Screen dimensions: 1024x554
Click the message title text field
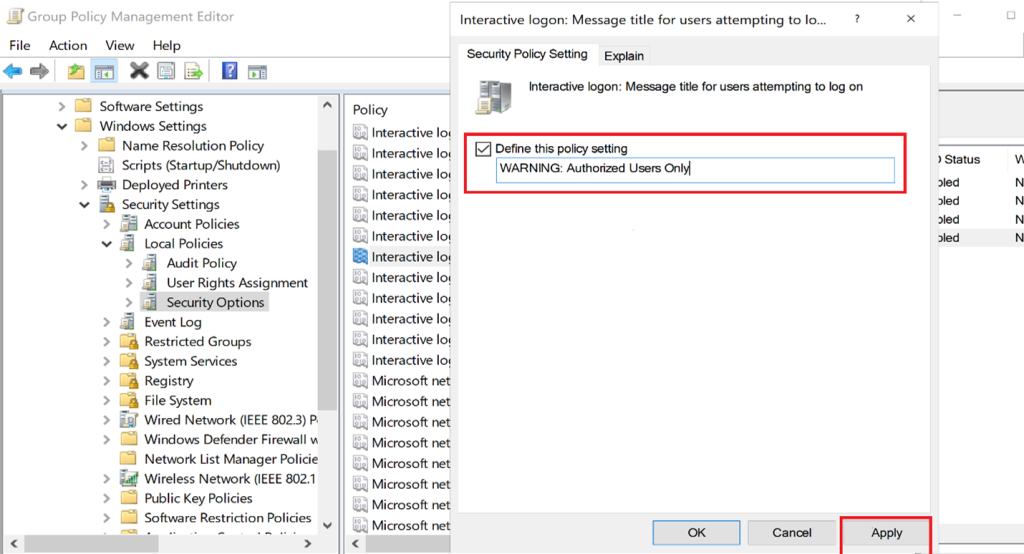coord(694,169)
